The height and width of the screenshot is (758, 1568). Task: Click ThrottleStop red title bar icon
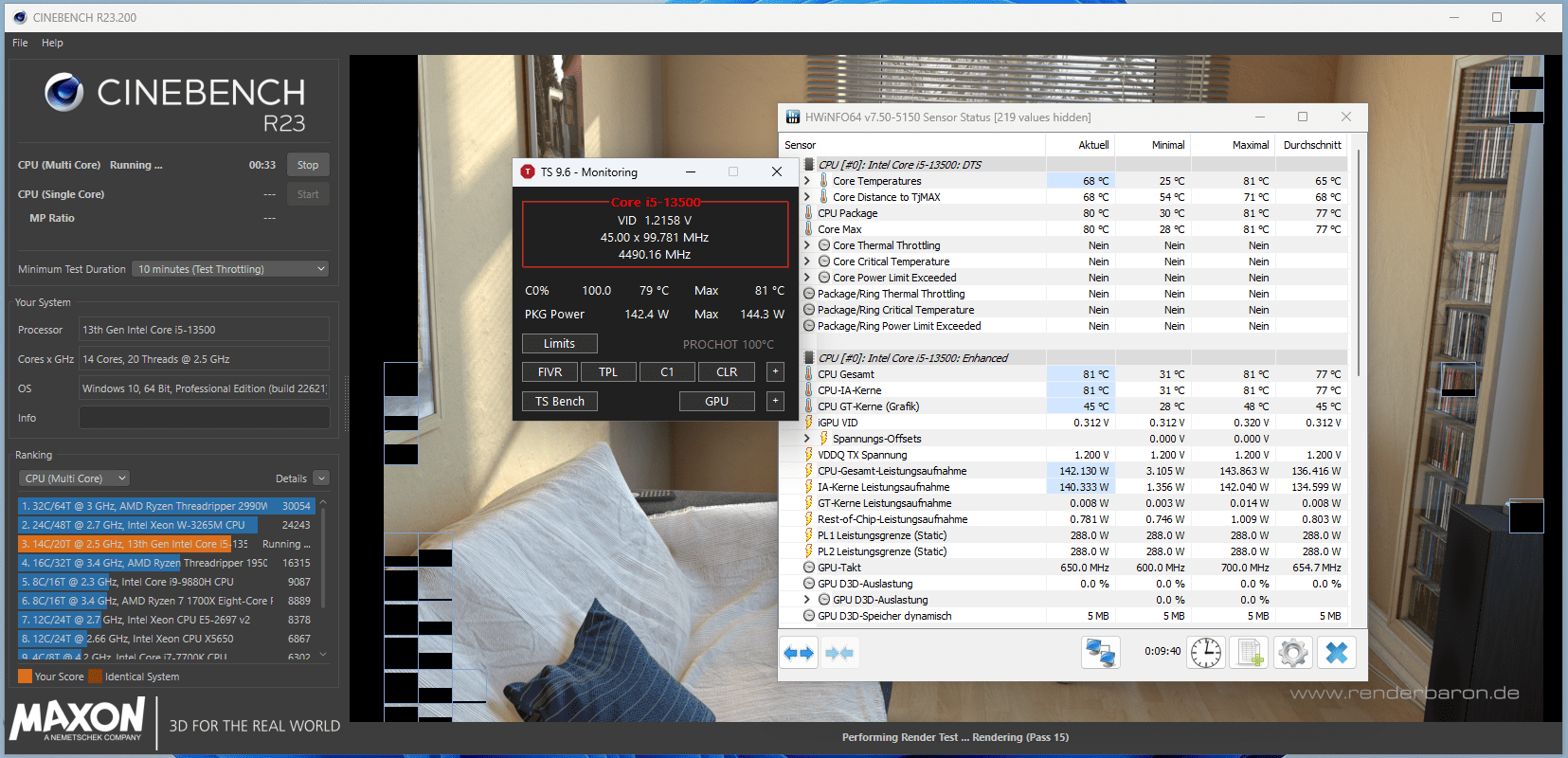tap(528, 171)
